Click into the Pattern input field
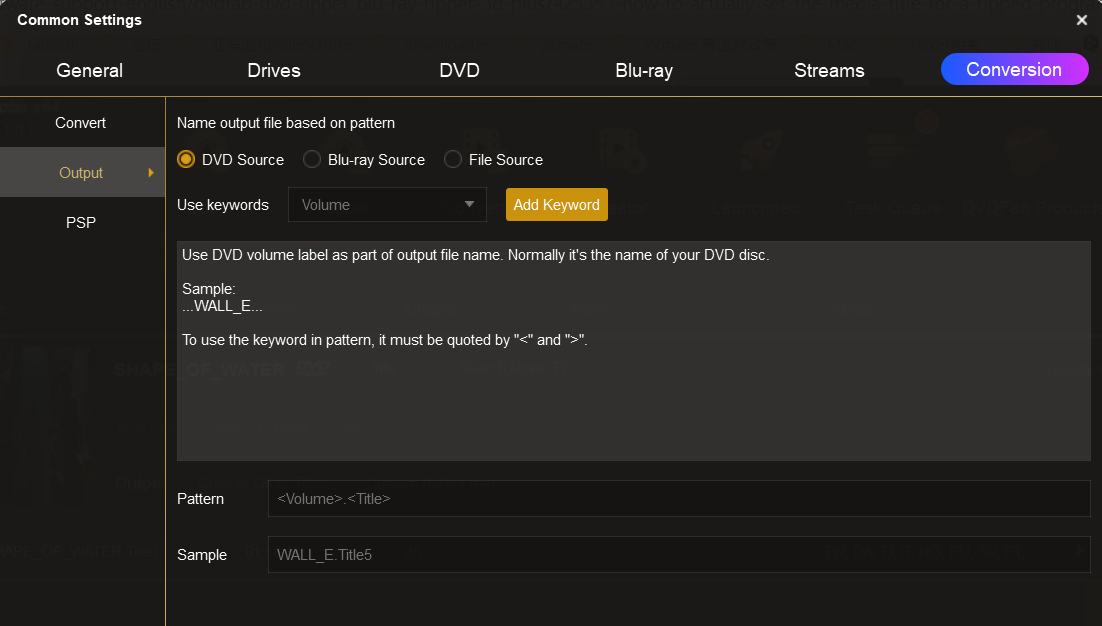 (678, 498)
